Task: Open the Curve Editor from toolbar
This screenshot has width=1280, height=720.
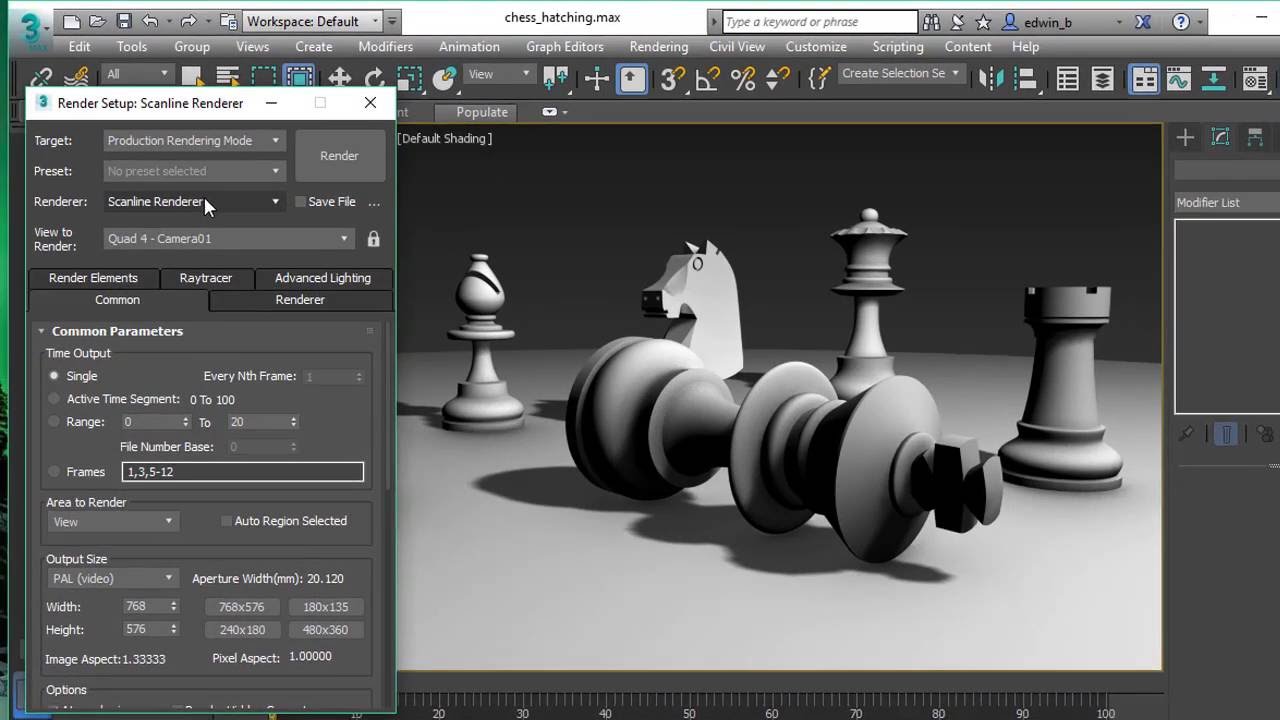Action: 1178,78
